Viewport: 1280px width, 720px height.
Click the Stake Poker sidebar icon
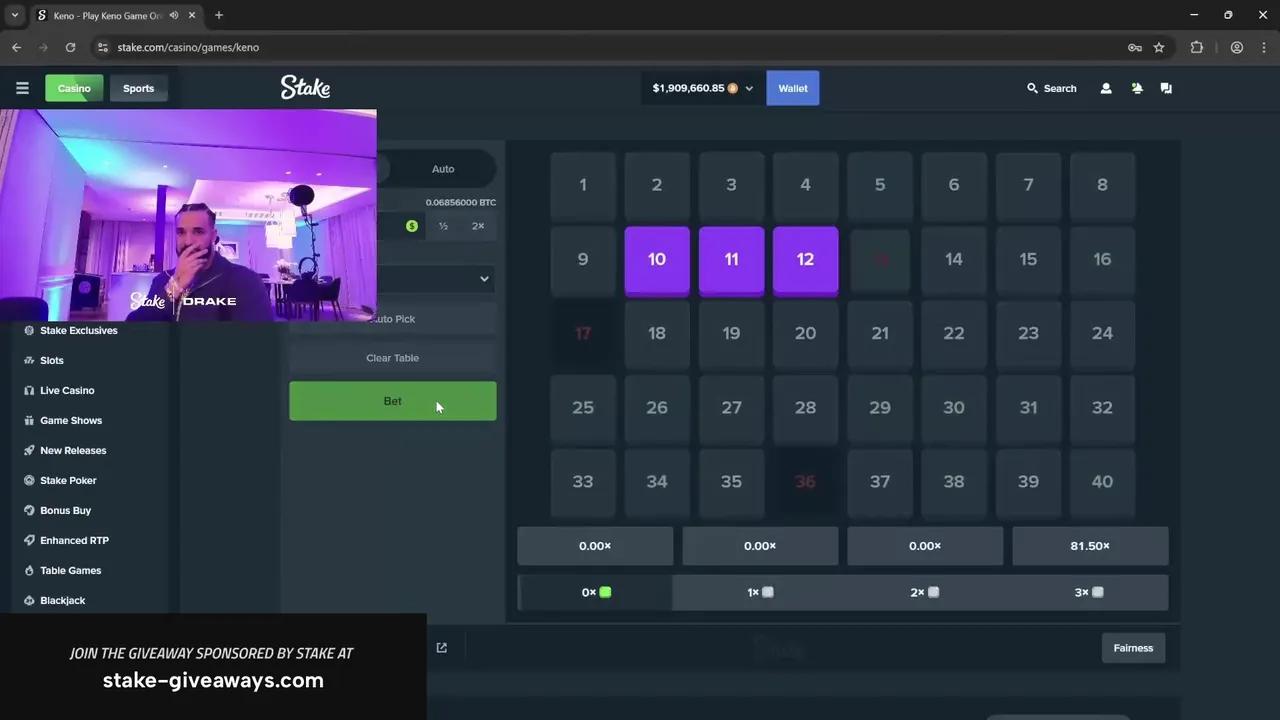point(29,480)
